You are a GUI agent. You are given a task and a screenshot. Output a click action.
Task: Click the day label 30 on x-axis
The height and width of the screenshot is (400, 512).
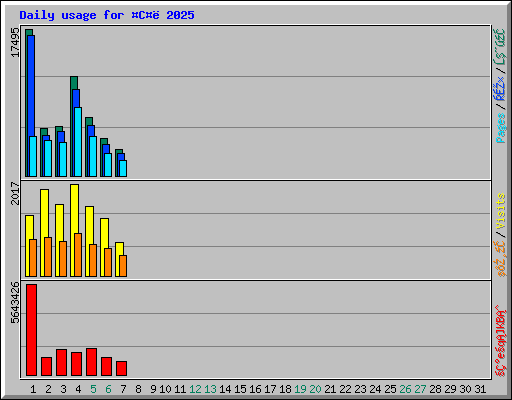[465, 389]
